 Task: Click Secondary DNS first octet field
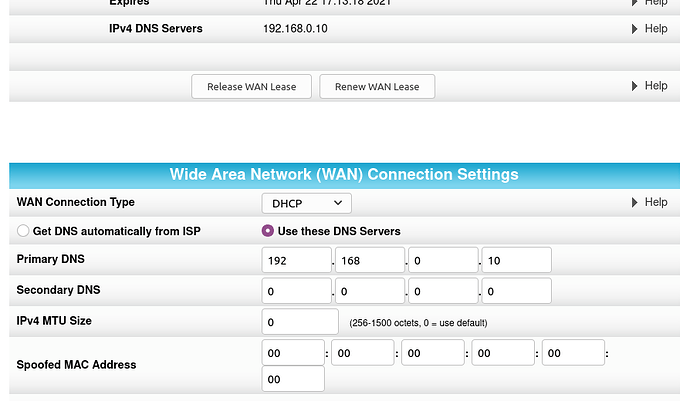pyautogui.click(x=297, y=291)
